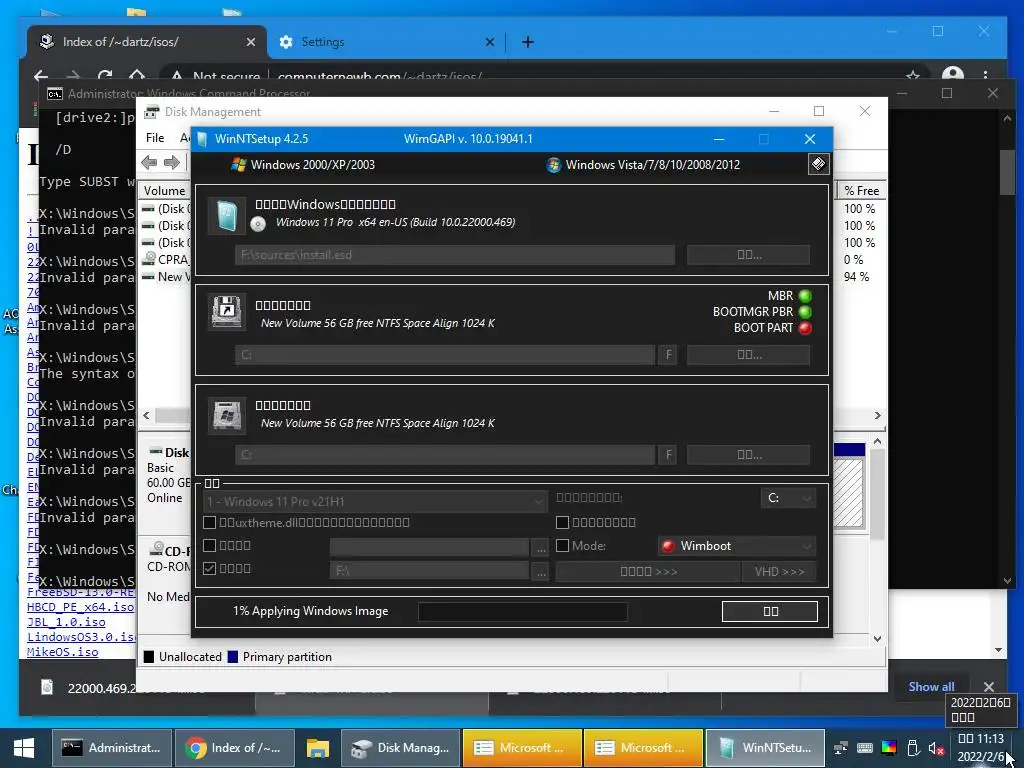Click the MBR green status light
The width and height of the screenshot is (1024, 768).
[x=805, y=296]
